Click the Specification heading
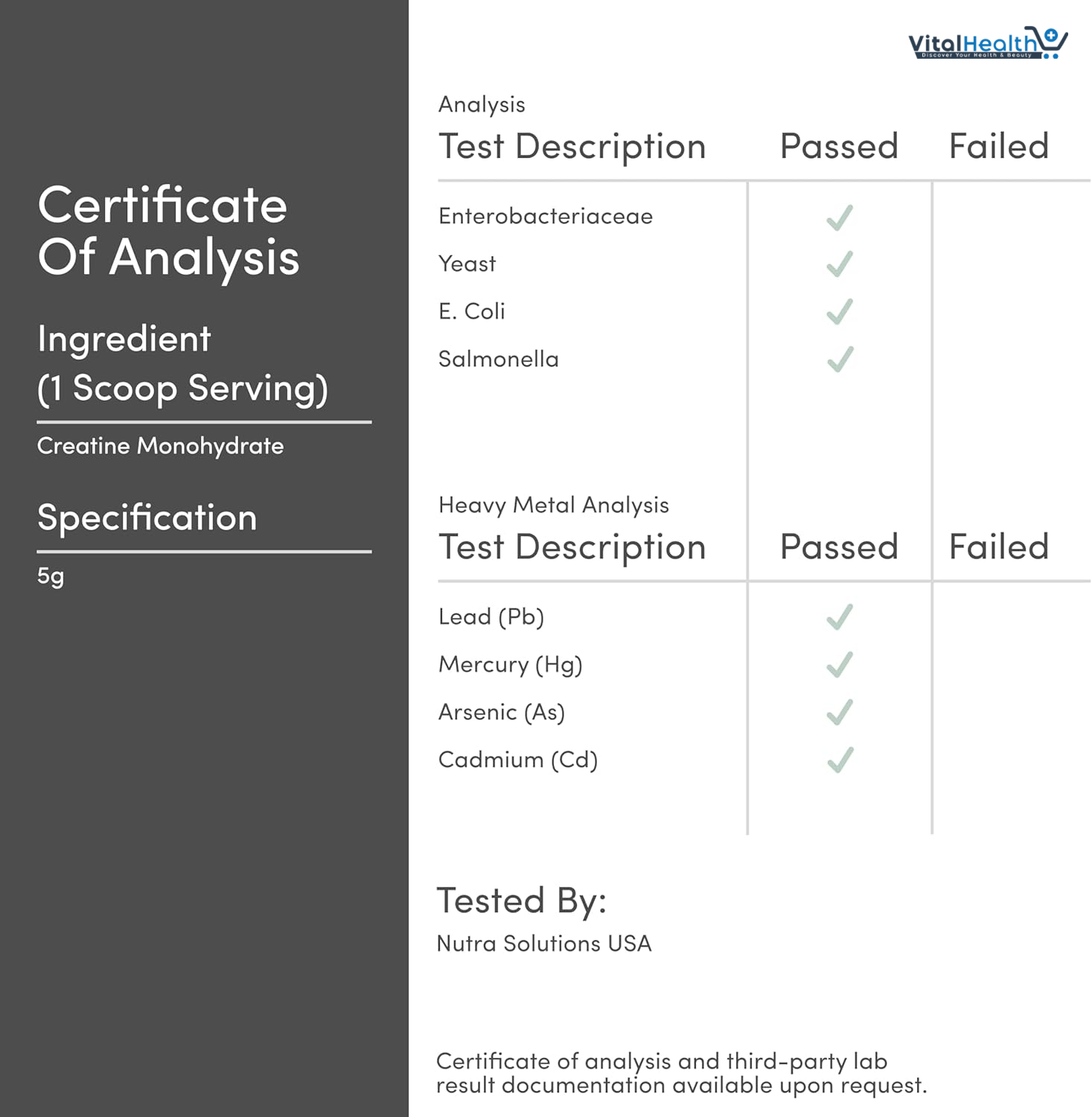Screen dimensions: 1092x1117 [x=147, y=518]
